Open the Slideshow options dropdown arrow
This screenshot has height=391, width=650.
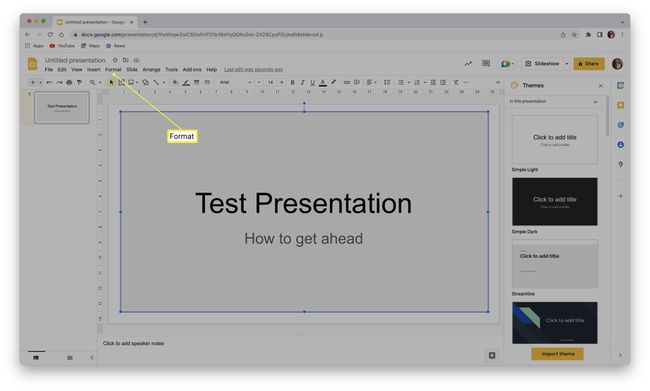(567, 64)
